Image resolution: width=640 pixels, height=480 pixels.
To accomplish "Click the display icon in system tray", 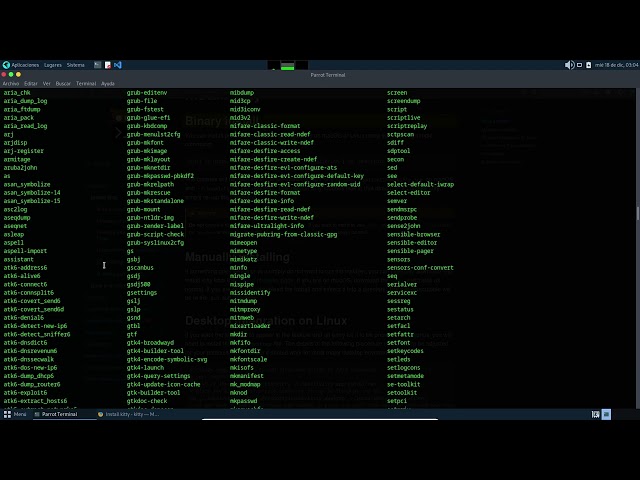I will coord(579,65).
